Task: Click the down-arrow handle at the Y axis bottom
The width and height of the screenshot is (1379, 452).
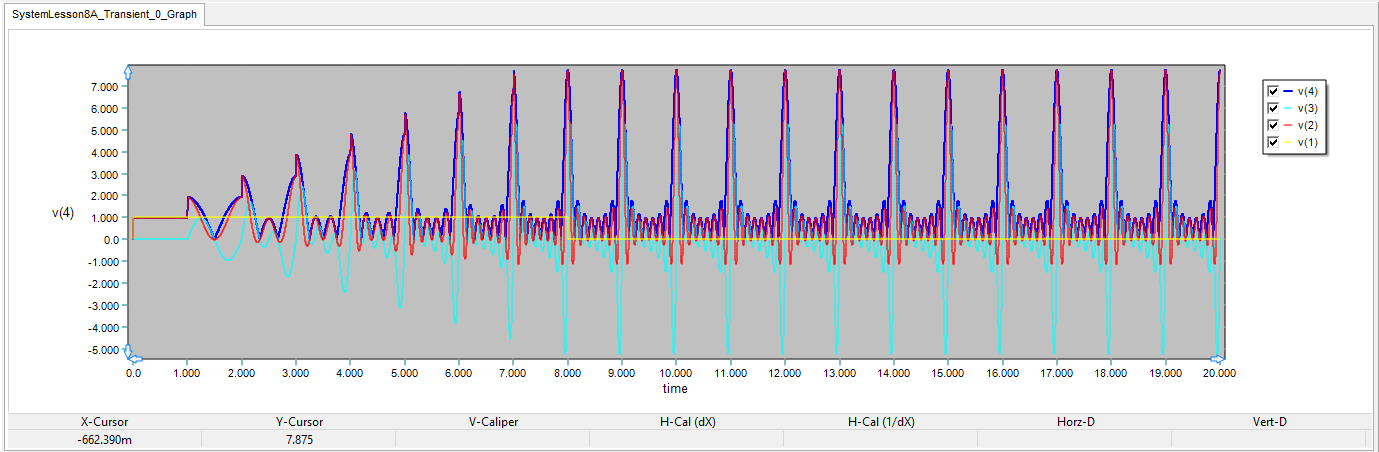Action: click(x=128, y=352)
